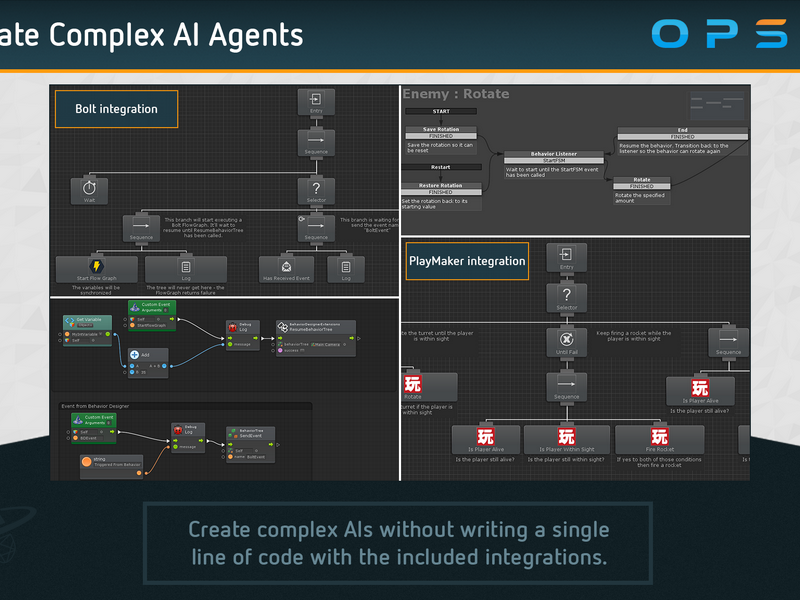Click the Save Rotation state
Image resolution: width=800 pixels, height=600 pixels.
point(441,140)
